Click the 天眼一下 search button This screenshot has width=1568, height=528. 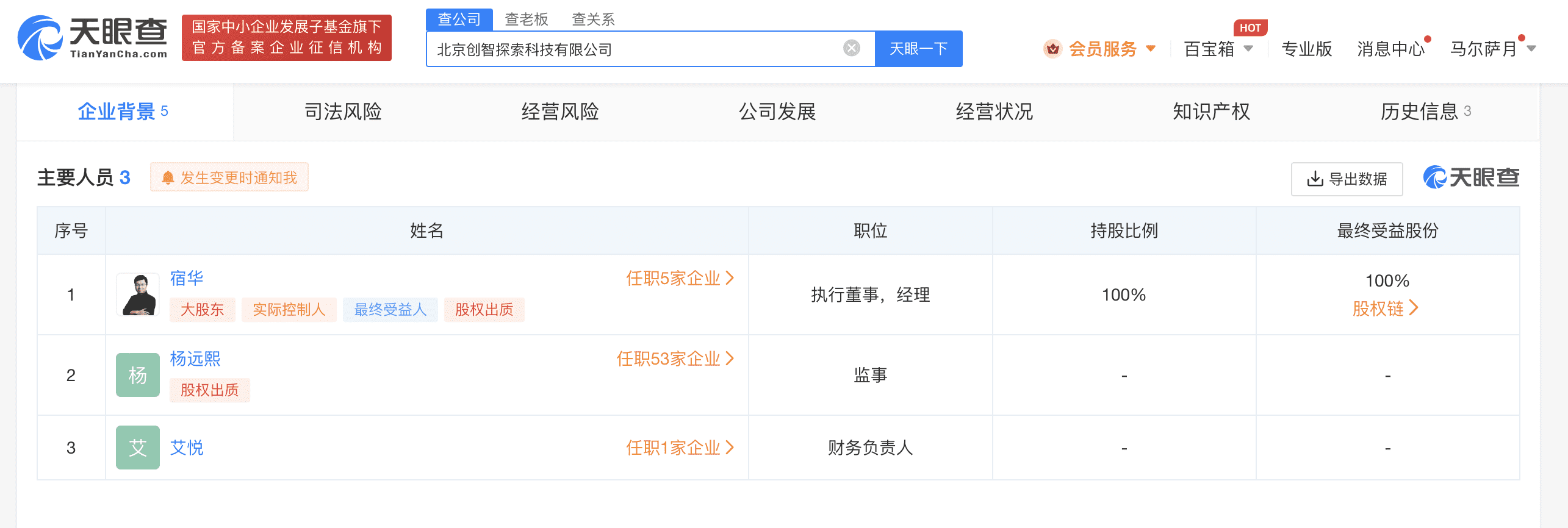point(919,49)
